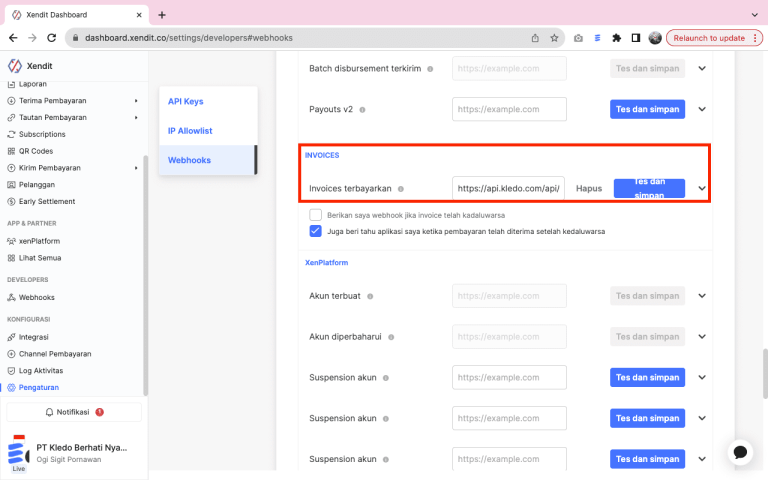Click the Log Aktivitas shield icon
This screenshot has height=480, width=768.
coord(11,371)
